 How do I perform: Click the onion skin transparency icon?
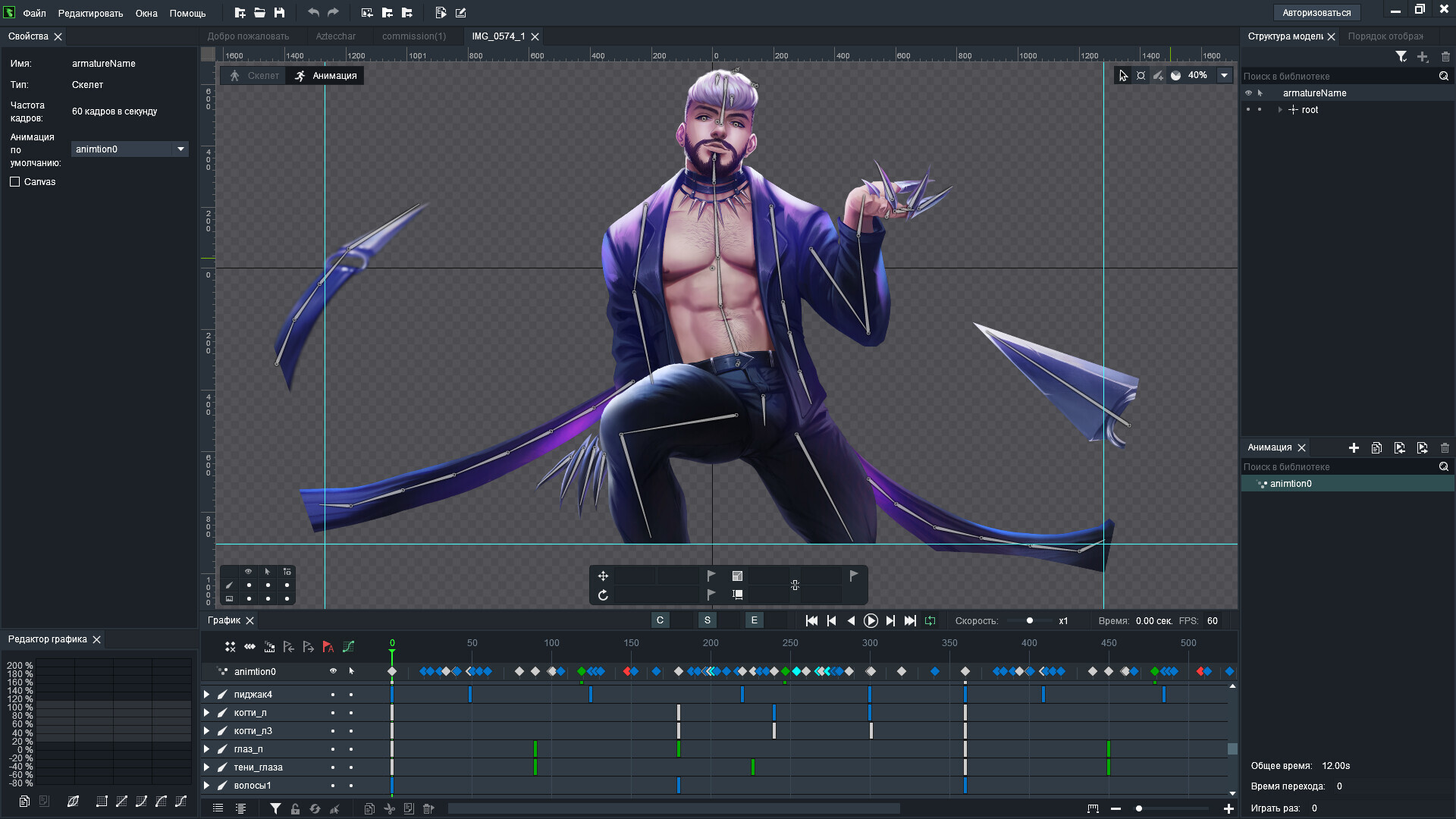tap(1175, 75)
